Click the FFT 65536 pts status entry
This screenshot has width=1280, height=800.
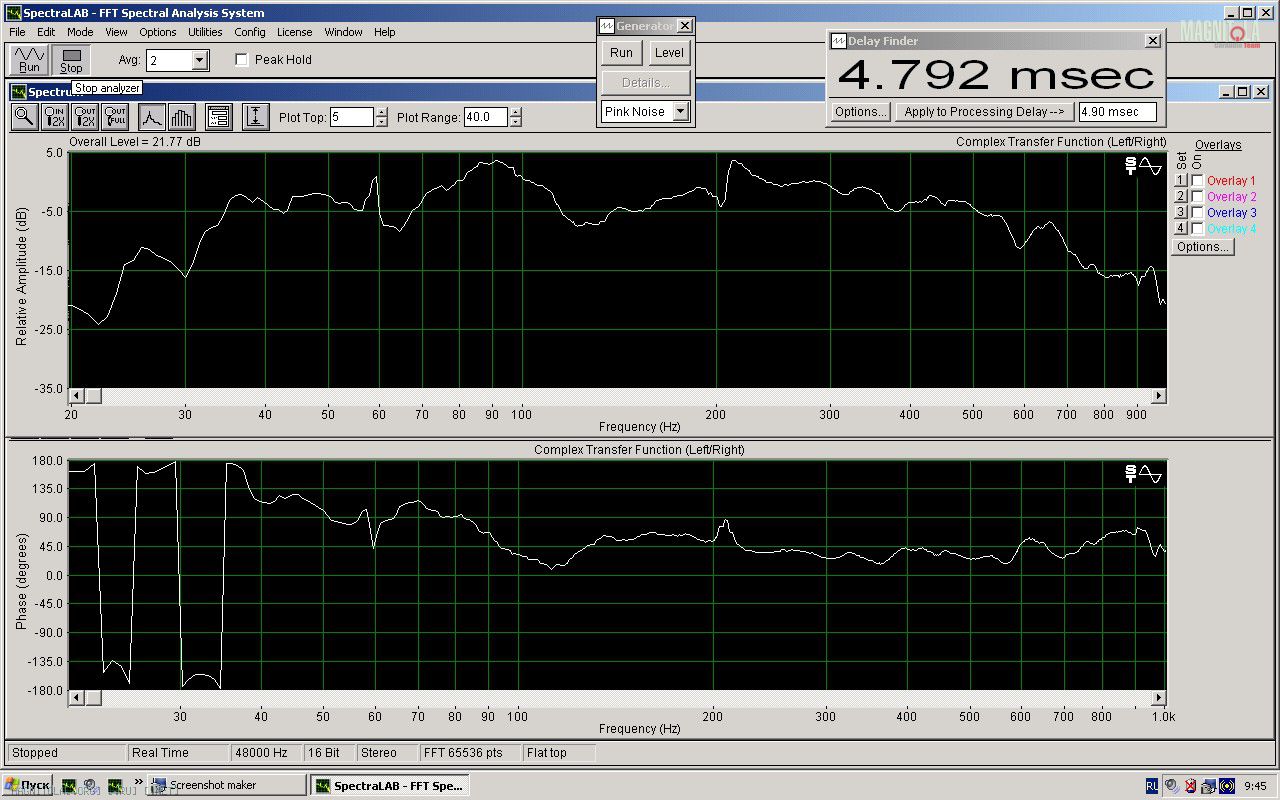coord(469,753)
